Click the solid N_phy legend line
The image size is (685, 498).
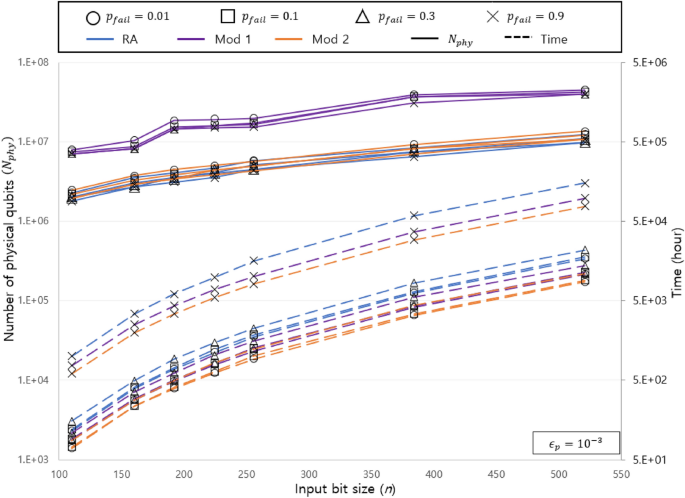pos(425,39)
